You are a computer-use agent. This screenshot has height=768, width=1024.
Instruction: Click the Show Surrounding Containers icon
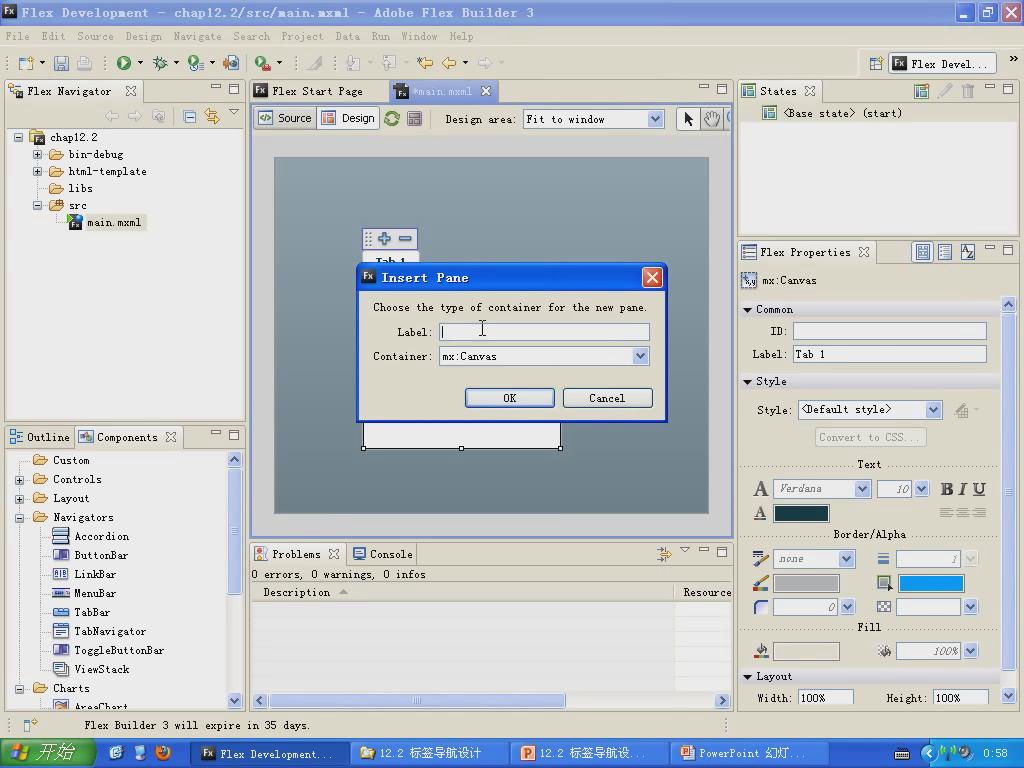(414, 118)
